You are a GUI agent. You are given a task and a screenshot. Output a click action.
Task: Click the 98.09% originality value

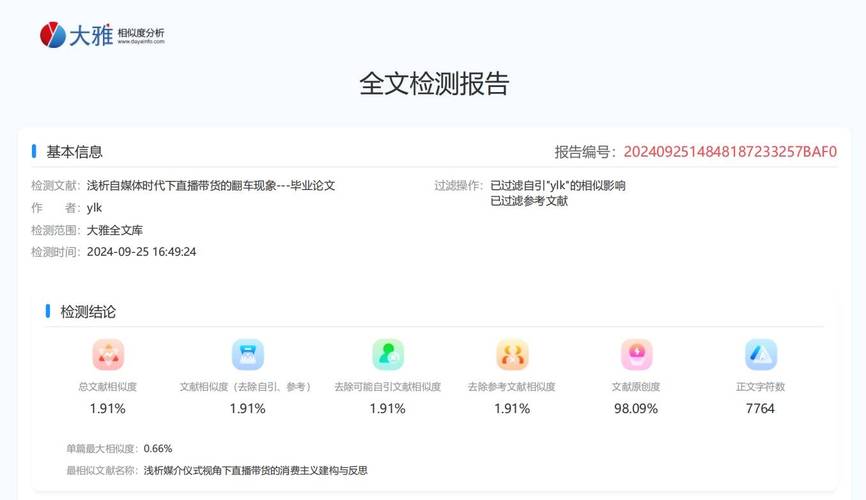(x=636, y=408)
